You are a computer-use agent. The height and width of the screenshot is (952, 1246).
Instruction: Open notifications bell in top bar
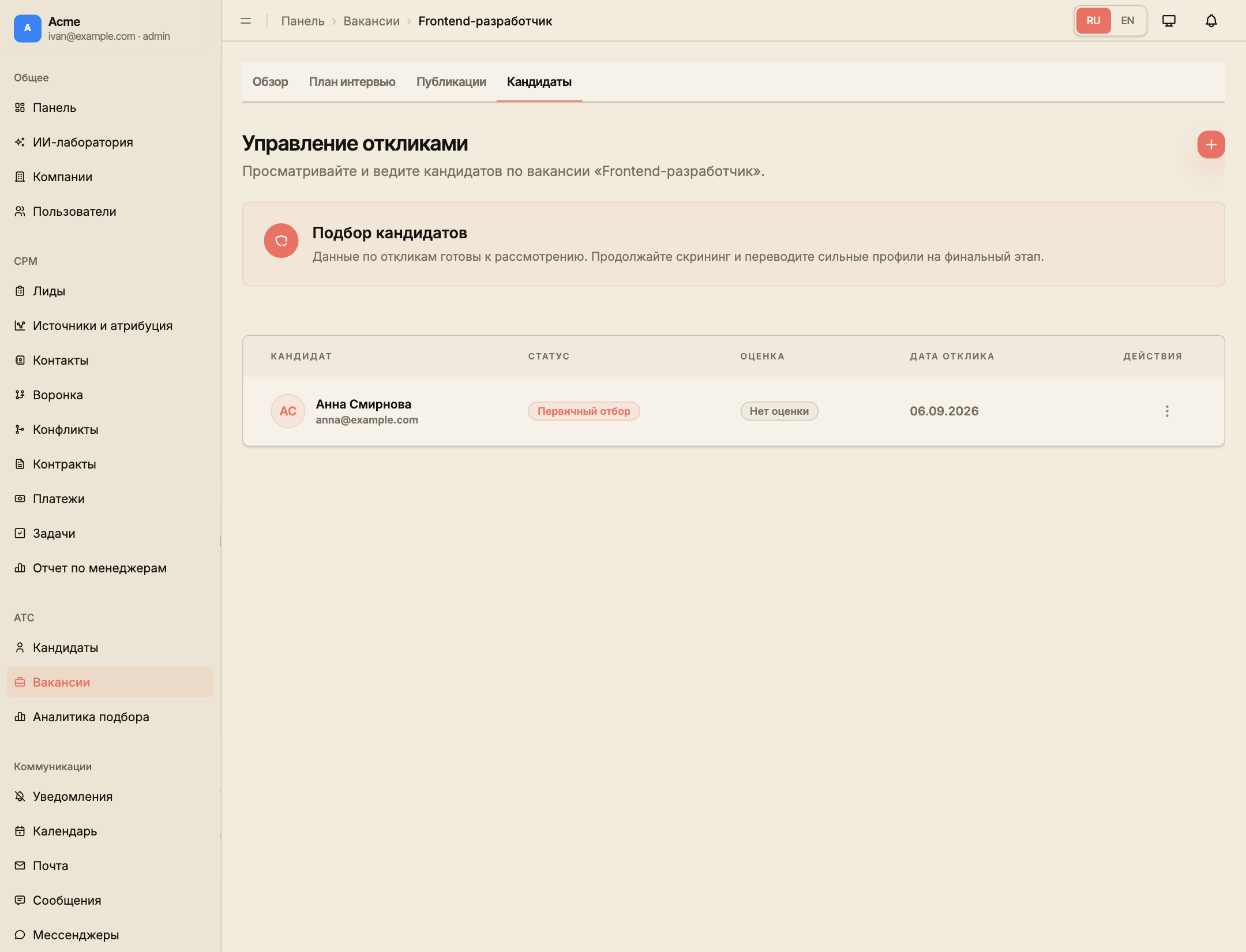pyautogui.click(x=1211, y=21)
